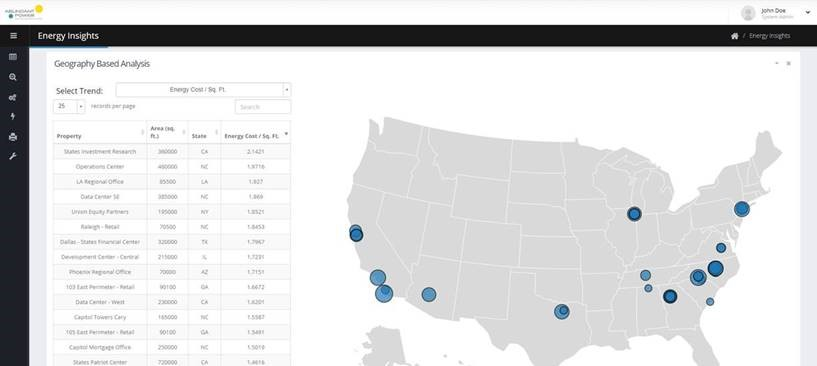Select the States Investment Research row

tap(172, 151)
